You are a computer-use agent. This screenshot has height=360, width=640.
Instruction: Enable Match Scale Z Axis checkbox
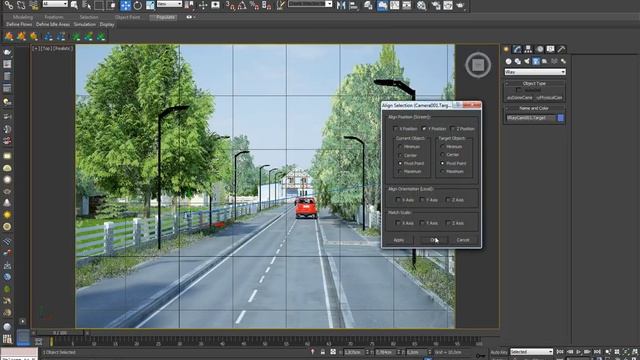click(x=448, y=223)
